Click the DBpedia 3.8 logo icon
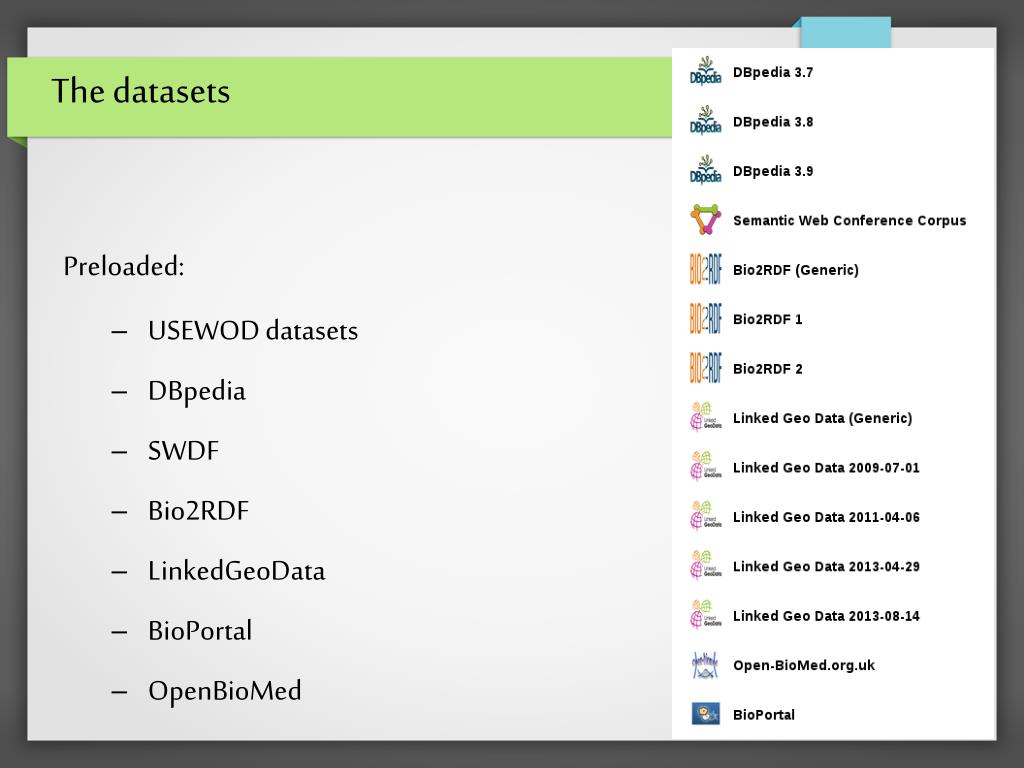Viewport: 1024px width, 768px height. tap(705, 121)
